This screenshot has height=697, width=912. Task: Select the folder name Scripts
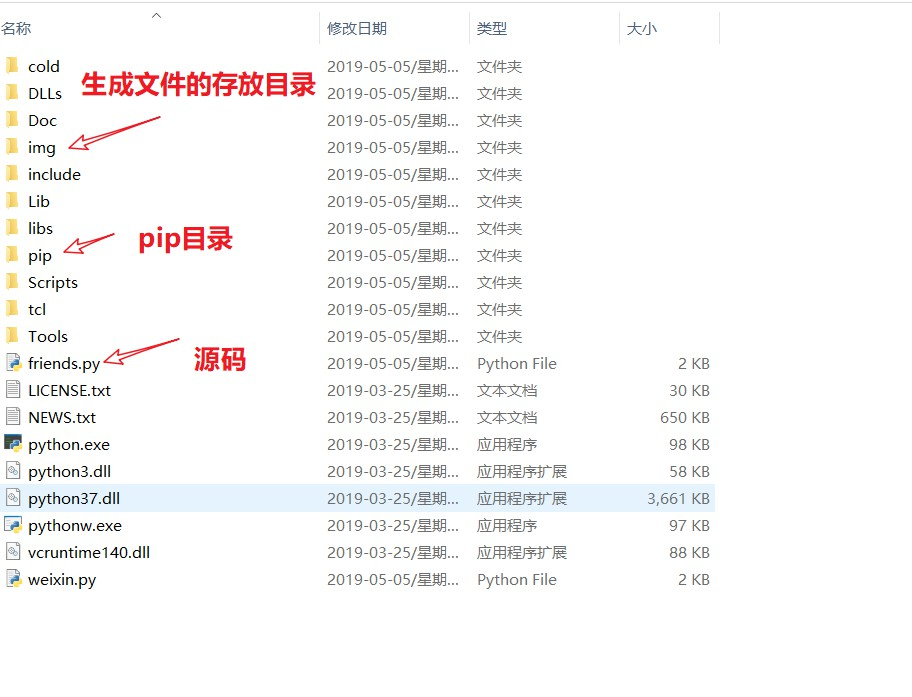(52, 283)
